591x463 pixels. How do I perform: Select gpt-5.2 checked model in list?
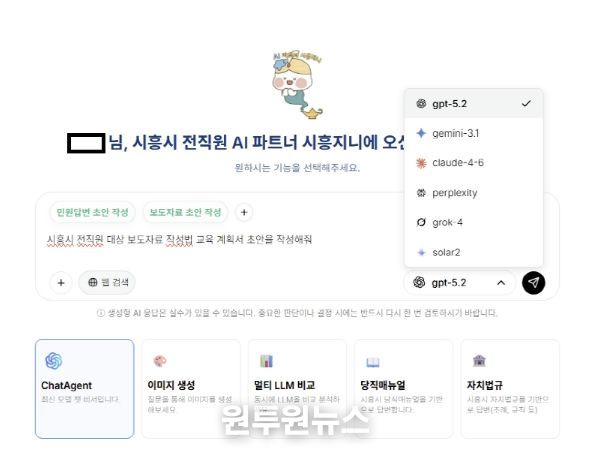(473, 104)
